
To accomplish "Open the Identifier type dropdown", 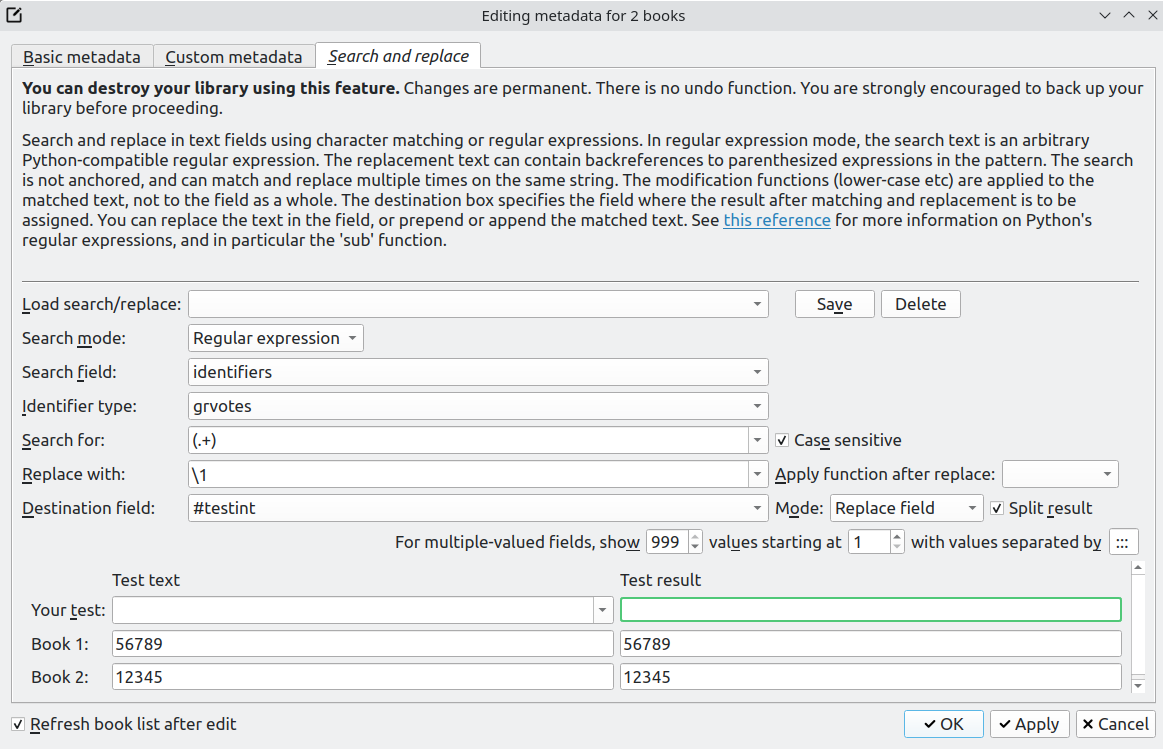I will (x=478, y=406).
